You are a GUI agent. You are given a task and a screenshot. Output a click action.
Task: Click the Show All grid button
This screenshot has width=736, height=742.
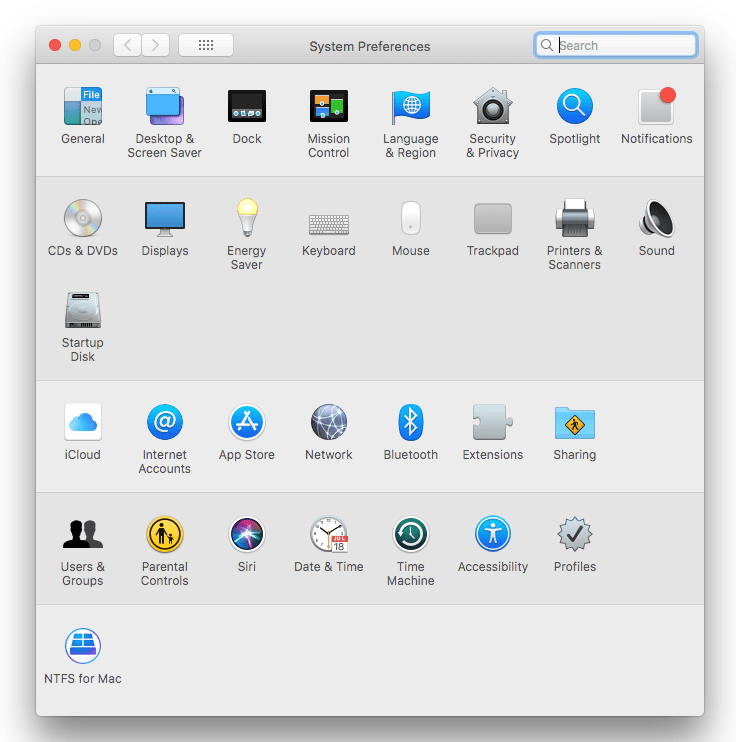pos(206,45)
